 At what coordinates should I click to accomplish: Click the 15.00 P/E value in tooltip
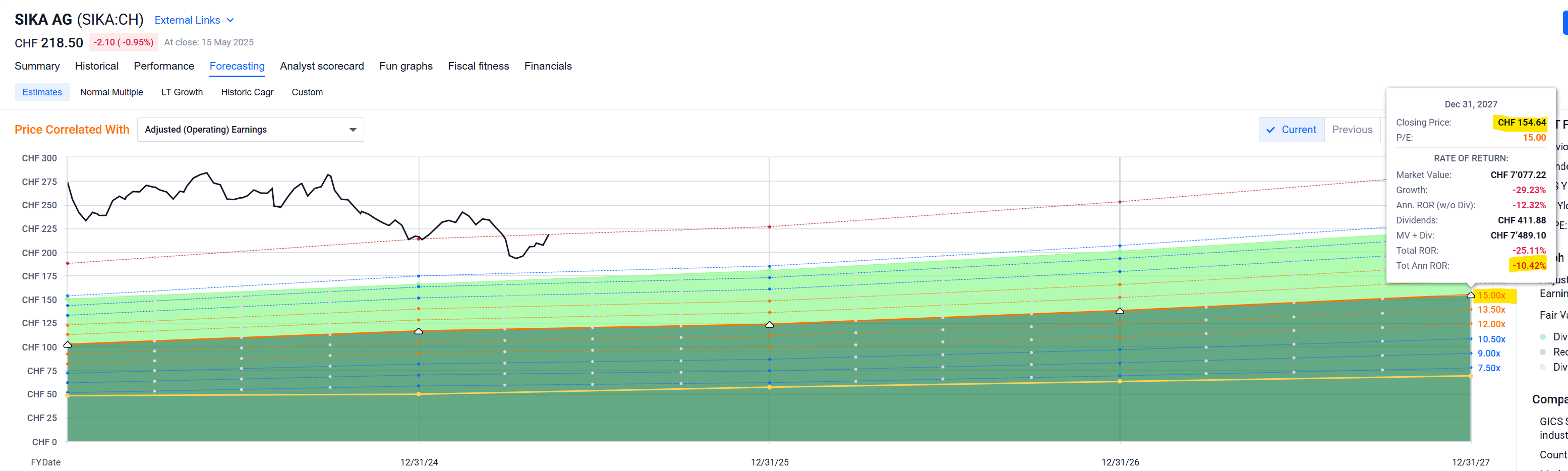click(1534, 138)
